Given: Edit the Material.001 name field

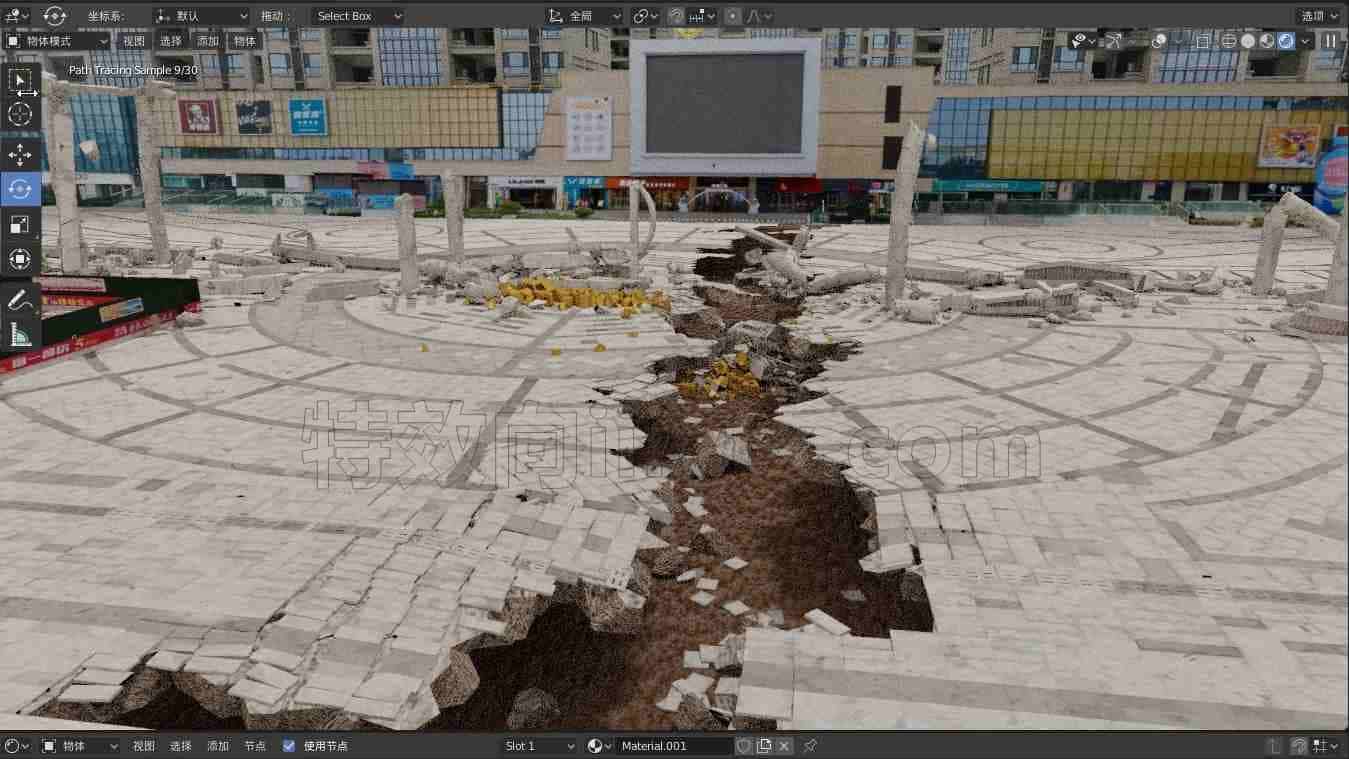Looking at the screenshot, I should pos(673,746).
